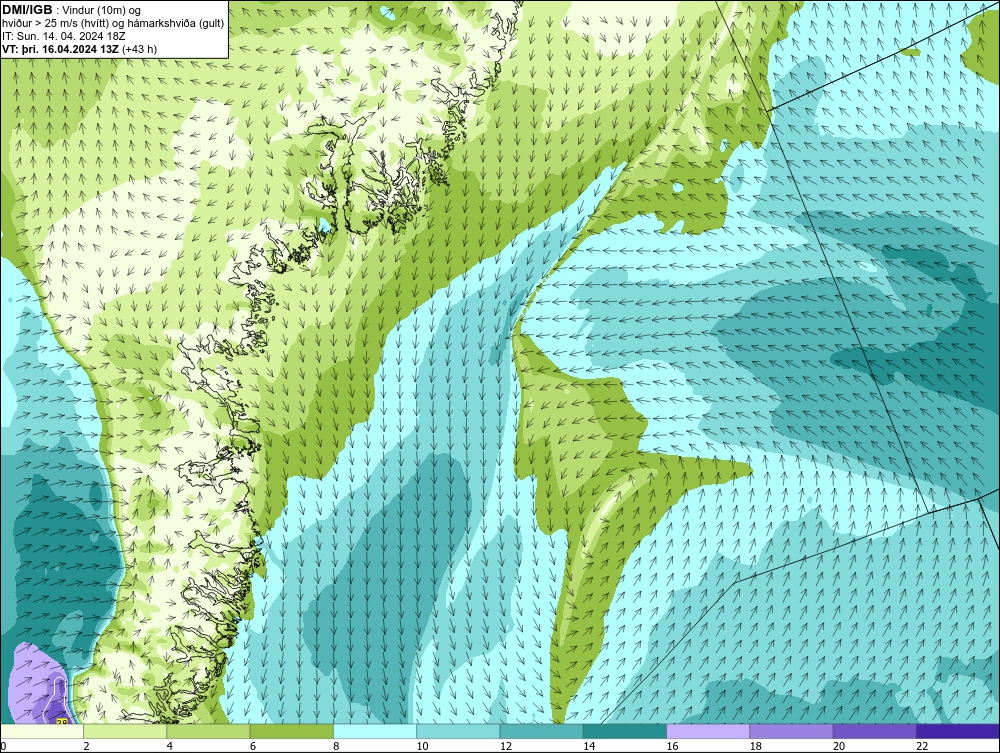Viewport: 1000px width, 753px height.
Task: Click the legend scale label '20'
Action: (839, 747)
